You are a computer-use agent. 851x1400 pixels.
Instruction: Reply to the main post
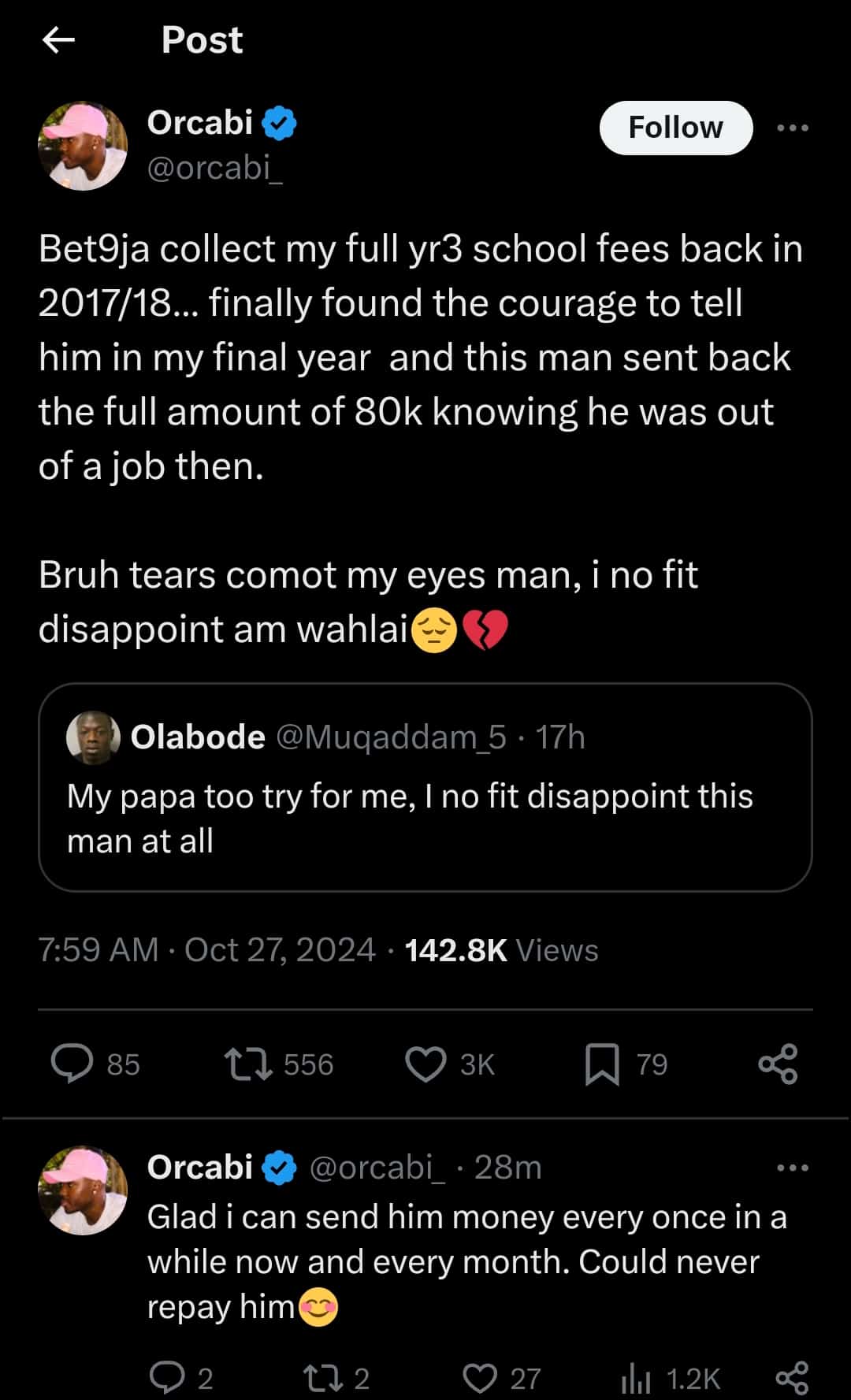tap(72, 1064)
